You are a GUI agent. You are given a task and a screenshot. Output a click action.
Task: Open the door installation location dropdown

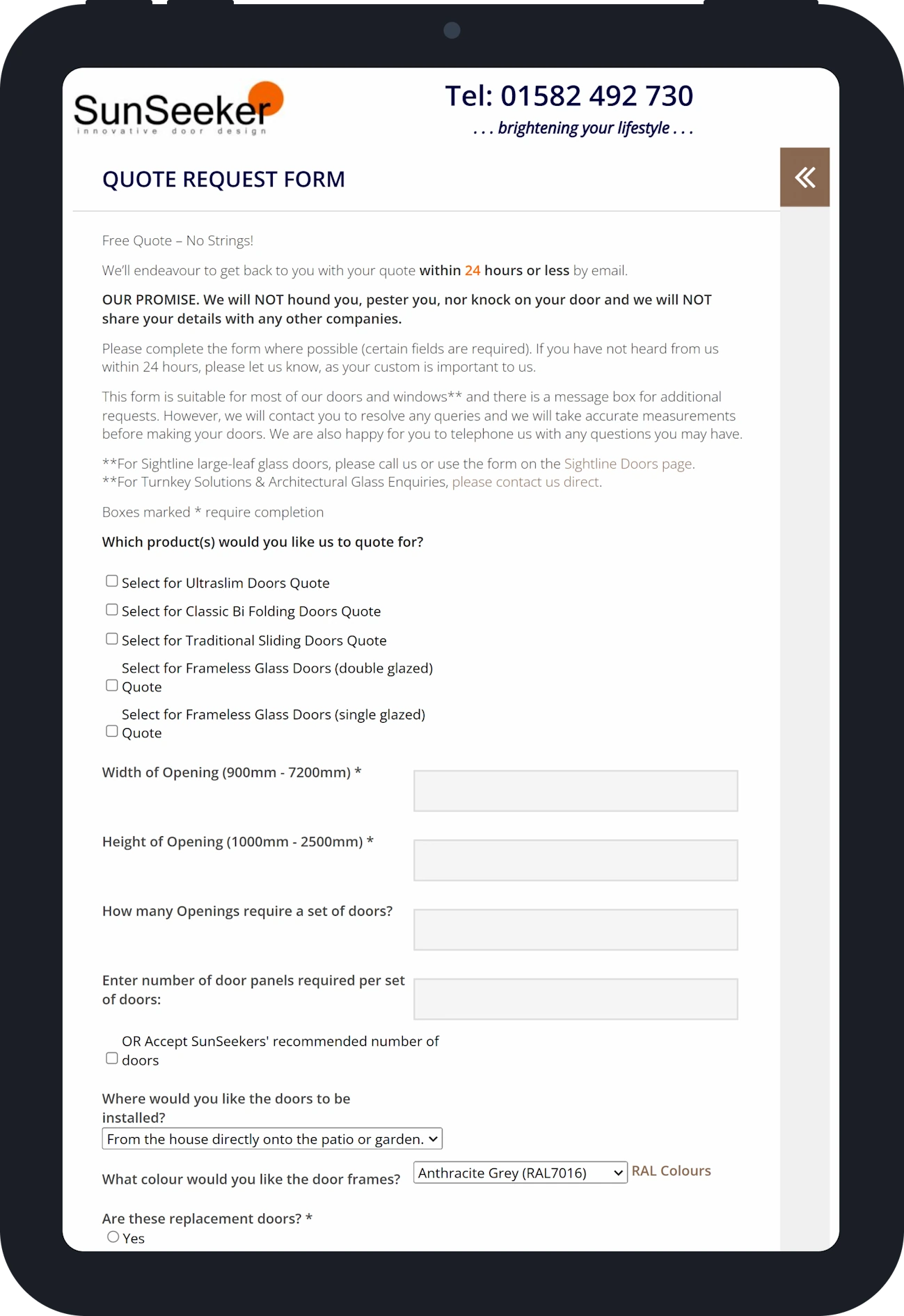272,1138
